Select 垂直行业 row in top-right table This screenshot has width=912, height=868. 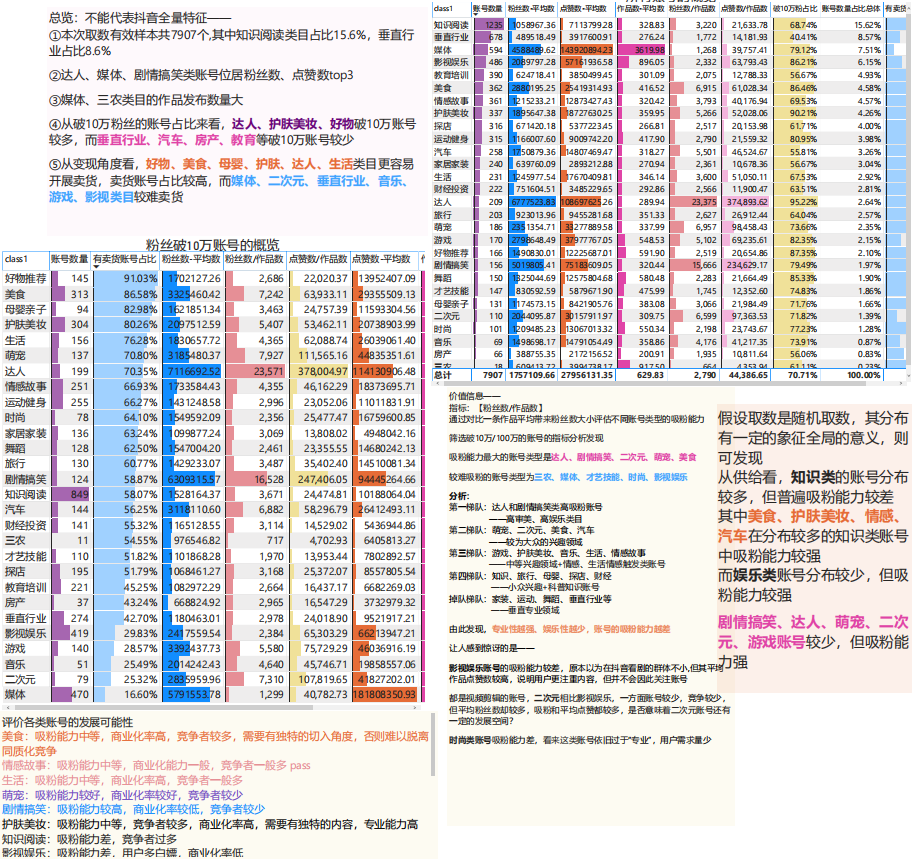(669, 37)
